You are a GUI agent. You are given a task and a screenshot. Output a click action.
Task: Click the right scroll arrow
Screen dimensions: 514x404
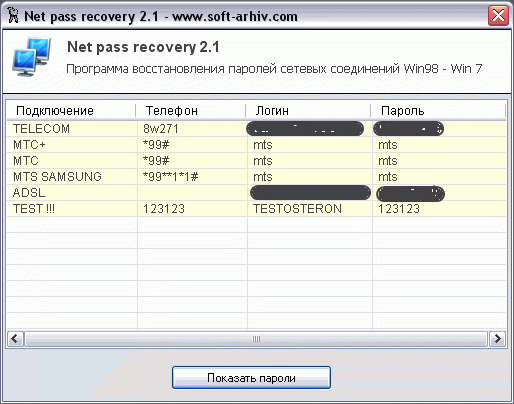tap(497, 339)
